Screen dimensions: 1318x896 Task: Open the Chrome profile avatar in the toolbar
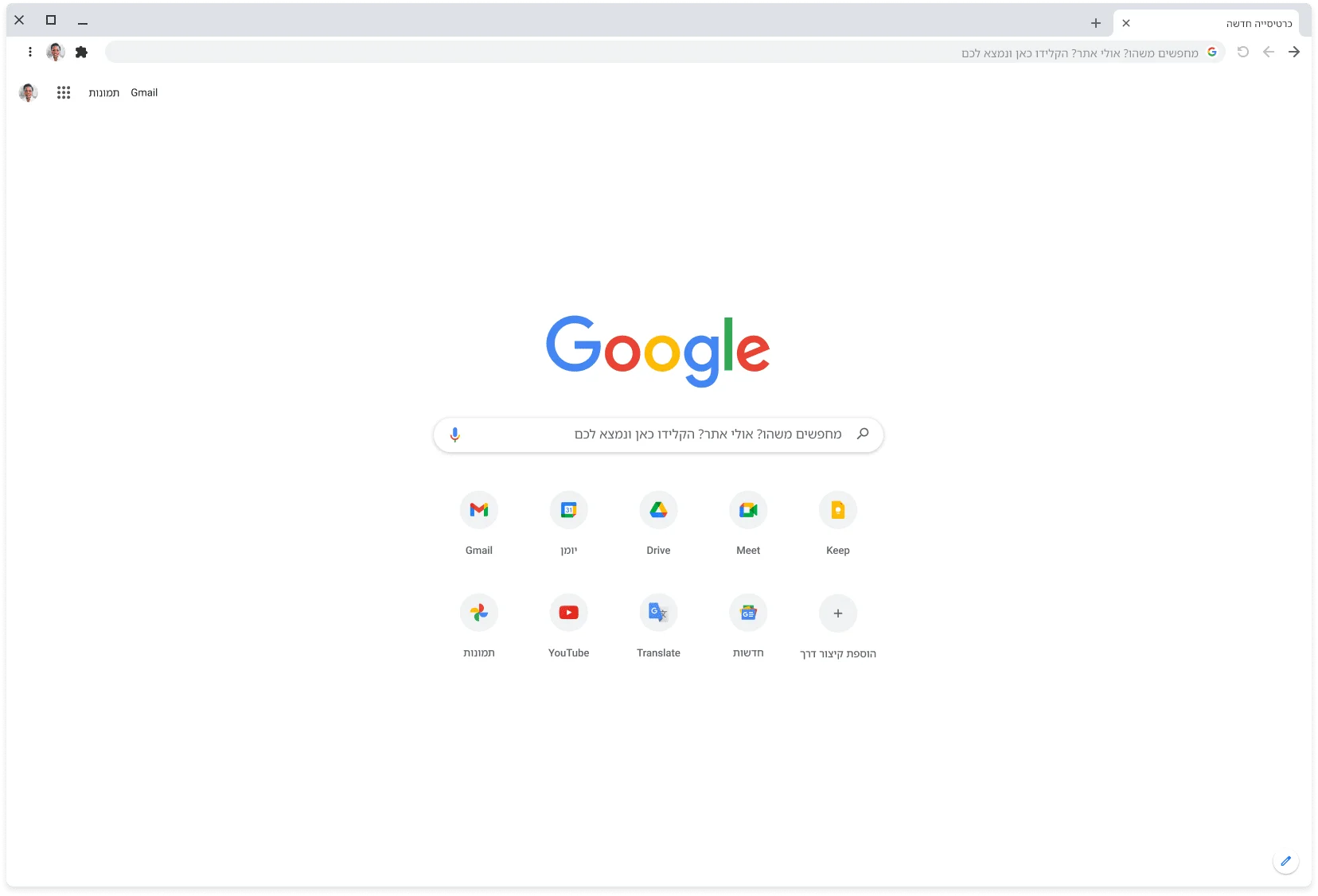(x=56, y=52)
